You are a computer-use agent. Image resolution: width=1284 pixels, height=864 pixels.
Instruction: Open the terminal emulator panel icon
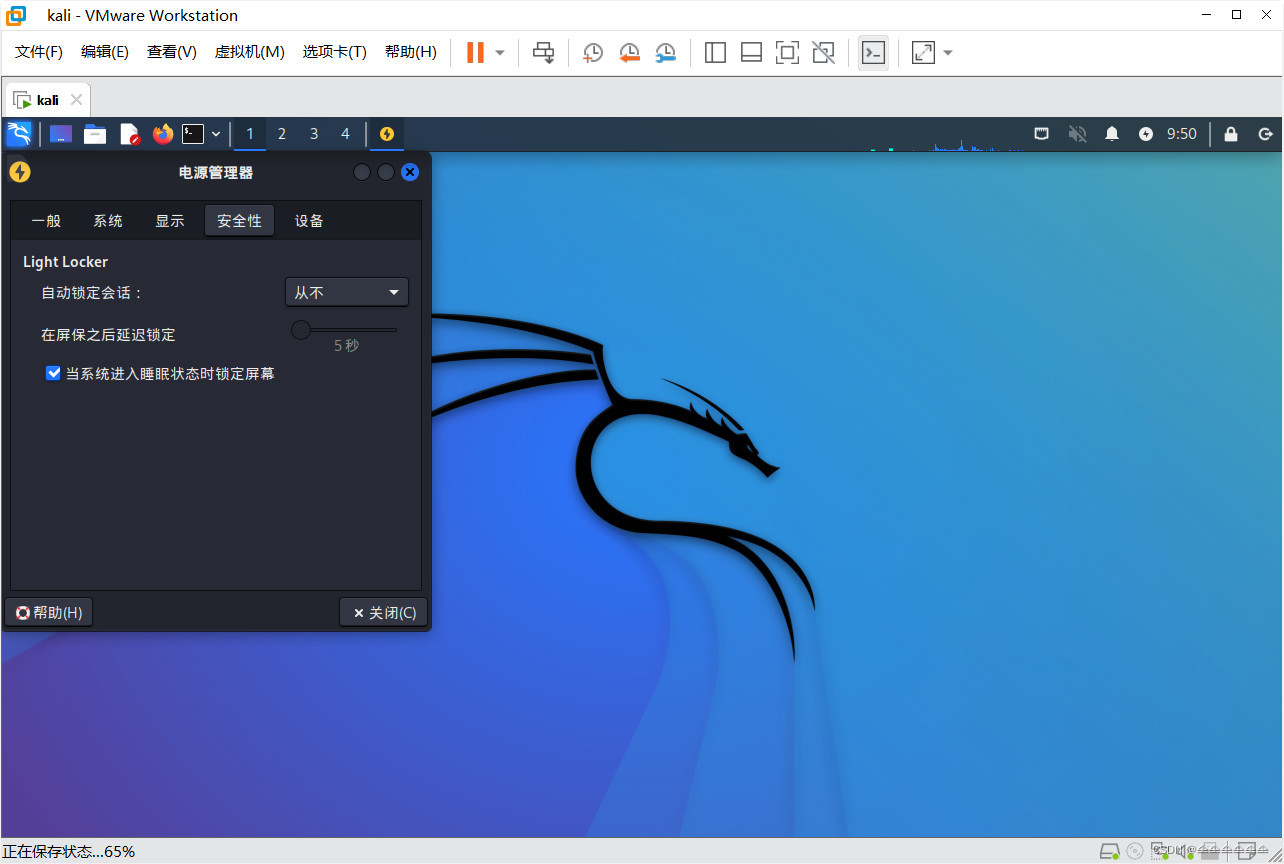[x=193, y=134]
